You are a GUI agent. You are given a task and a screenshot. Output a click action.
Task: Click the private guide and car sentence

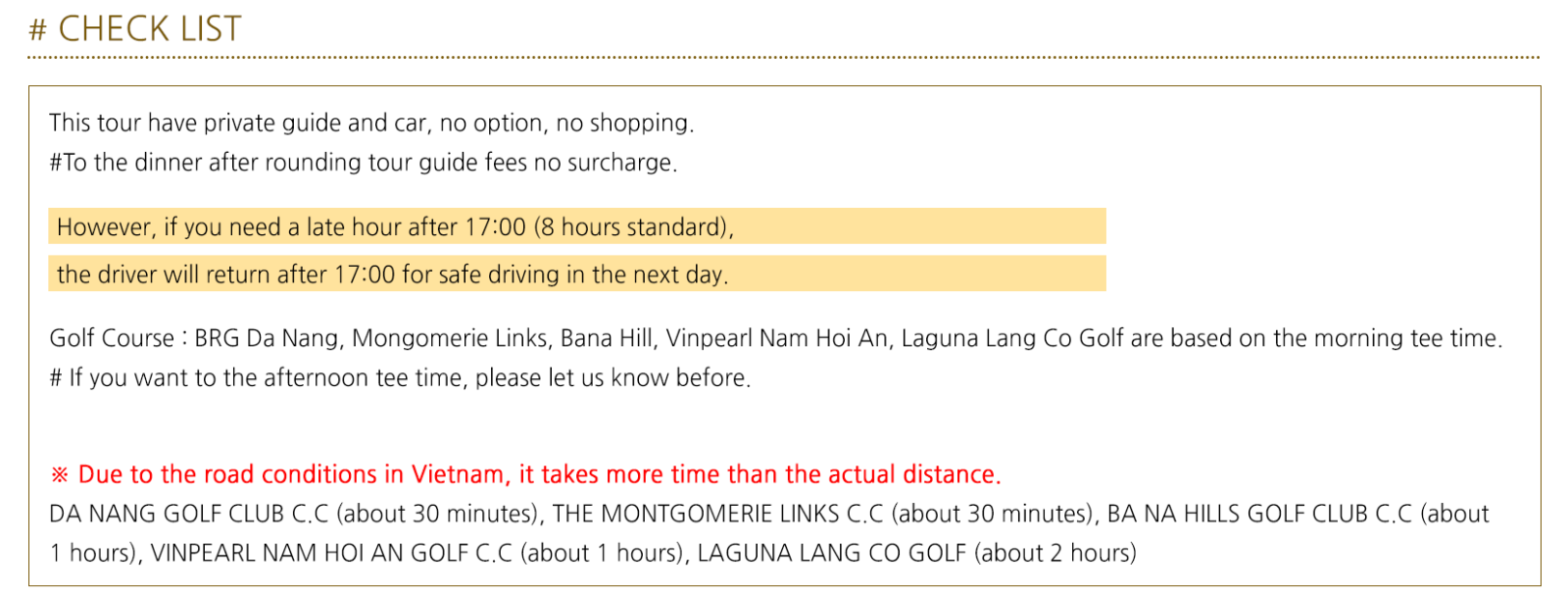pos(371,123)
